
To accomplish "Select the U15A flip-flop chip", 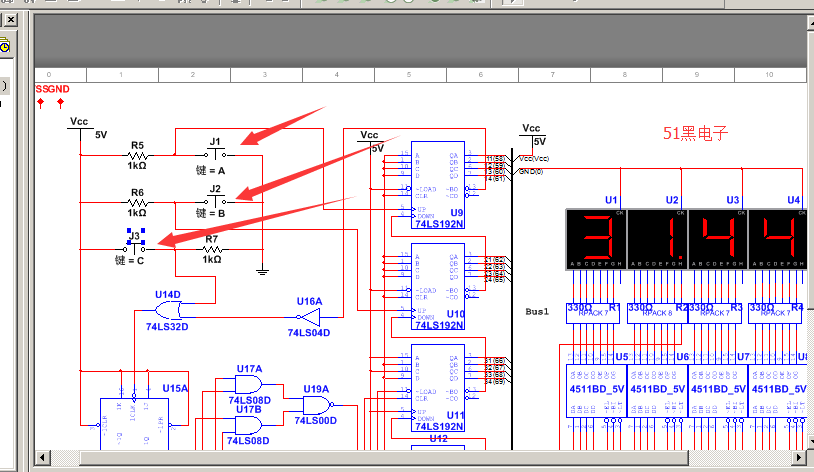I will [134, 424].
